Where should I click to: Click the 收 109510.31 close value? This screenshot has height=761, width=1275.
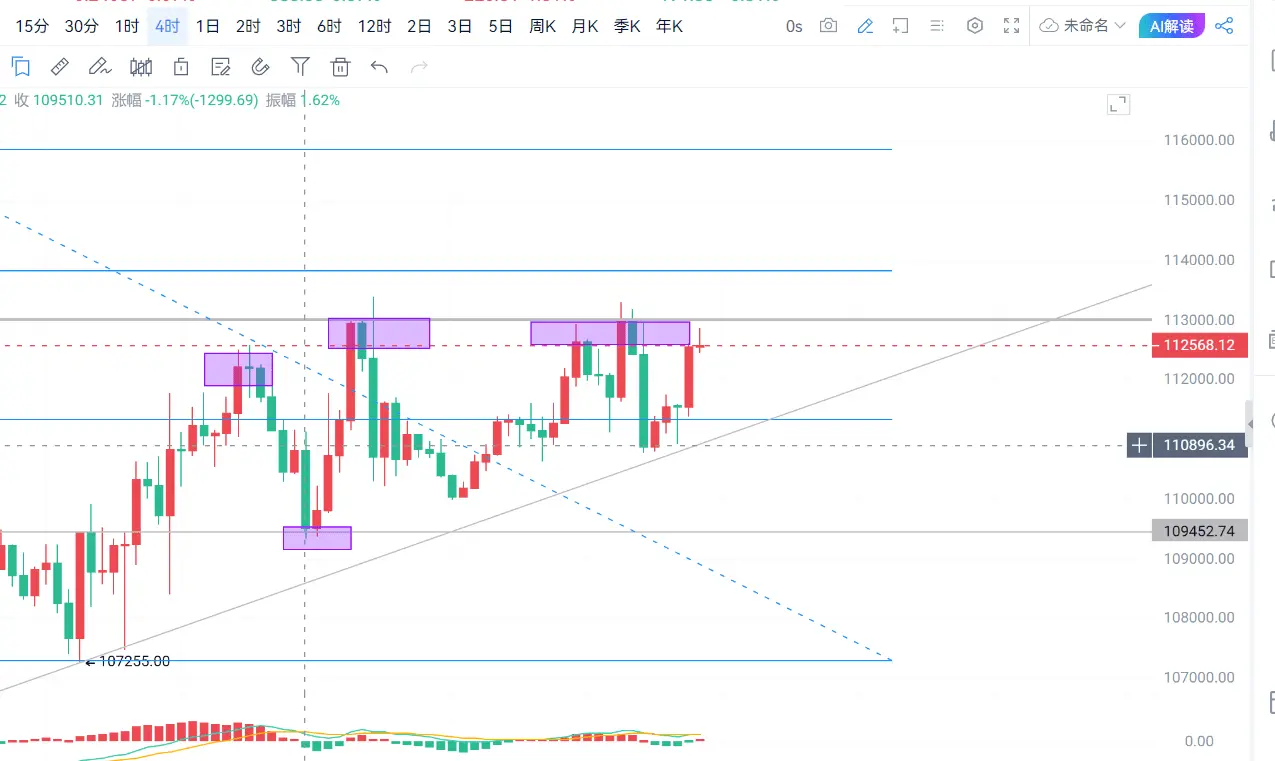click(x=59, y=100)
